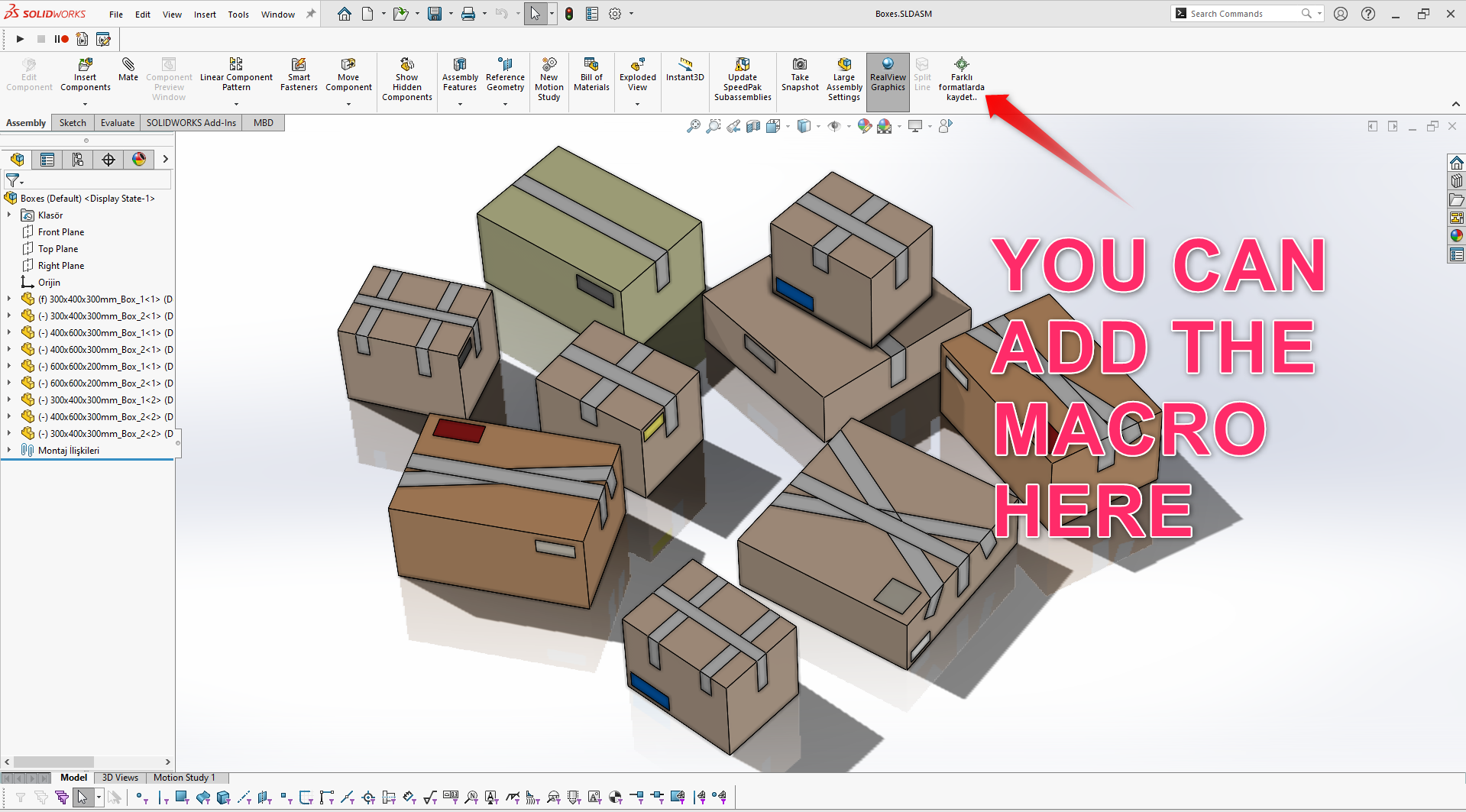Click Show Hidden Components
1466x812 pixels.
[407, 79]
